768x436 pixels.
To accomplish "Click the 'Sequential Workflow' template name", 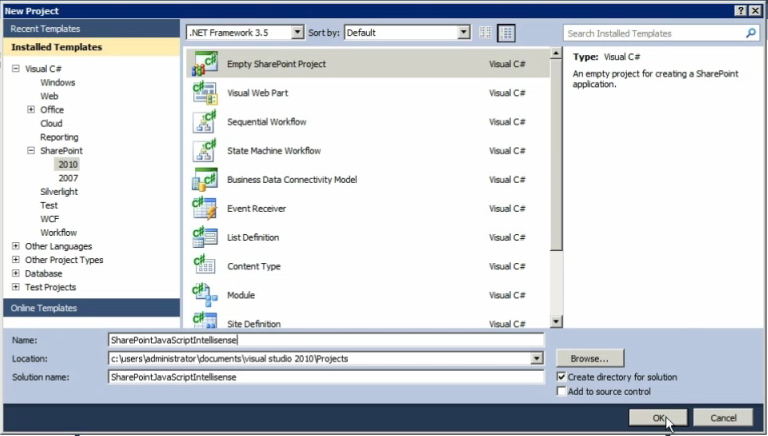I will click(x=266, y=122).
